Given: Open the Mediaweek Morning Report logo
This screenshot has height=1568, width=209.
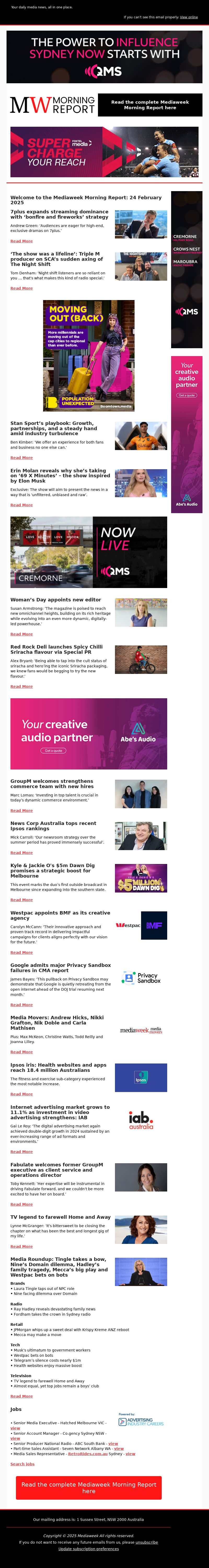Looking at the screenshot, I should pos(52,105).
